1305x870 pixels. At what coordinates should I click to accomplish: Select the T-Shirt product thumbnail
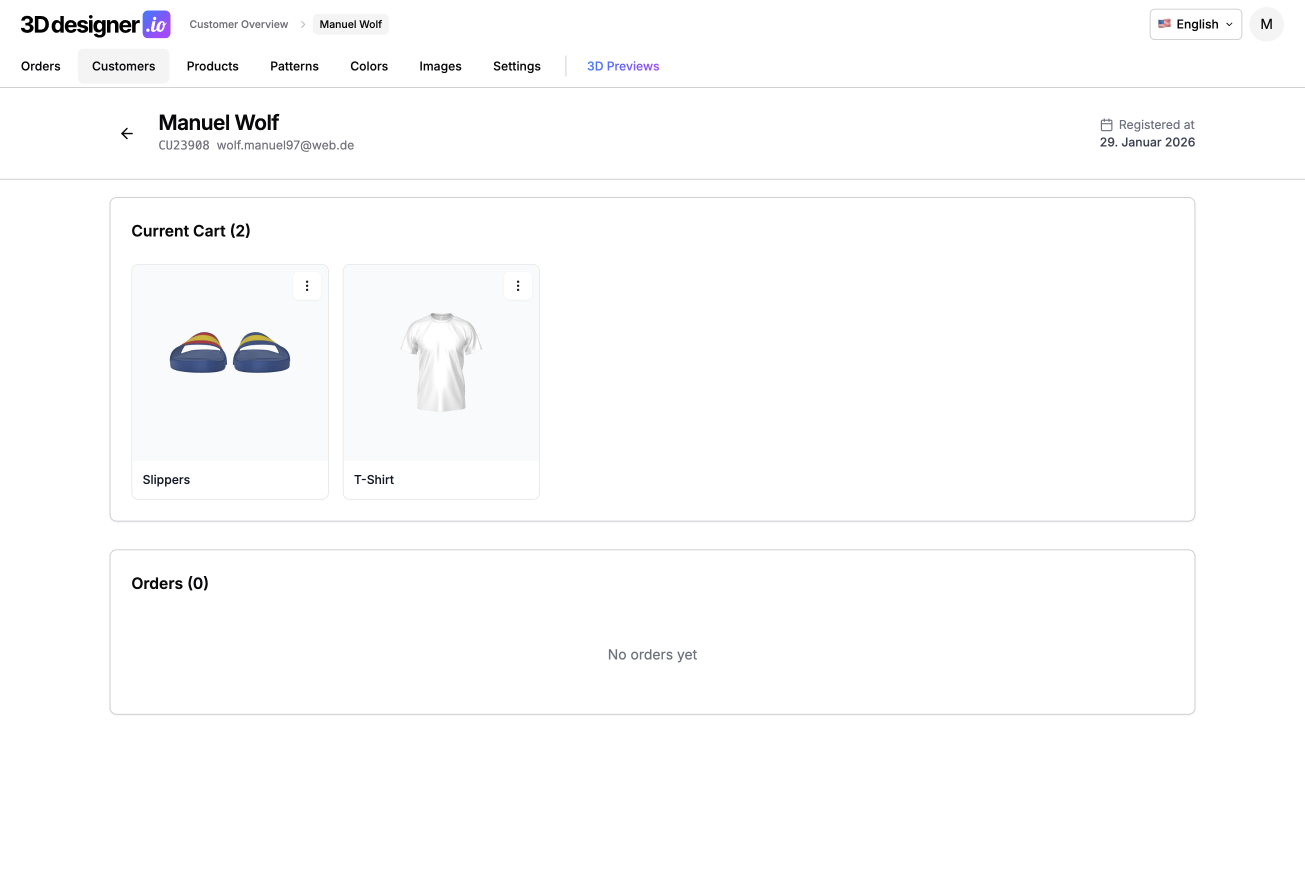pyautogui.click(x=441, y=362)
